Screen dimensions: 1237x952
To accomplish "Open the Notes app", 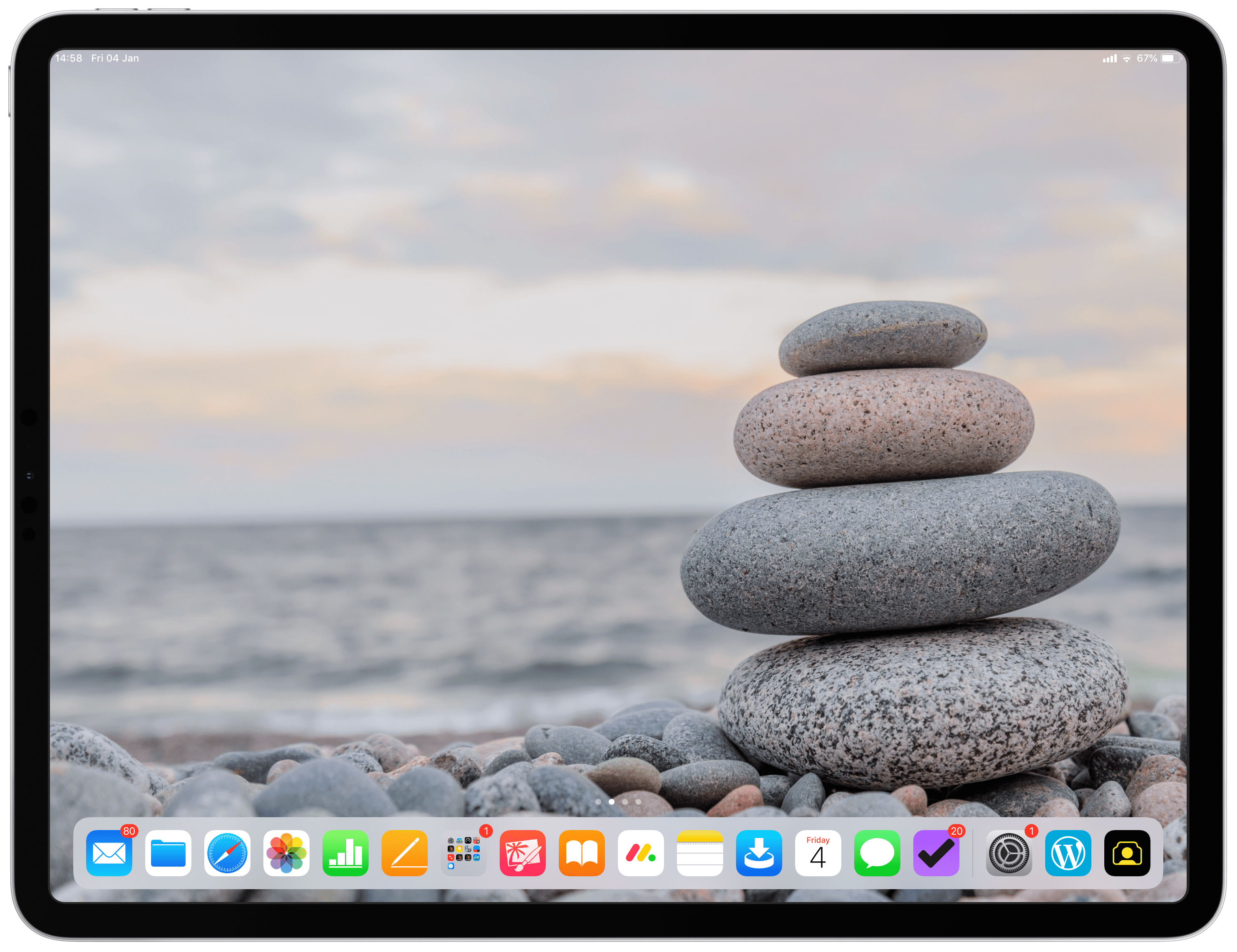I will 700,853.
